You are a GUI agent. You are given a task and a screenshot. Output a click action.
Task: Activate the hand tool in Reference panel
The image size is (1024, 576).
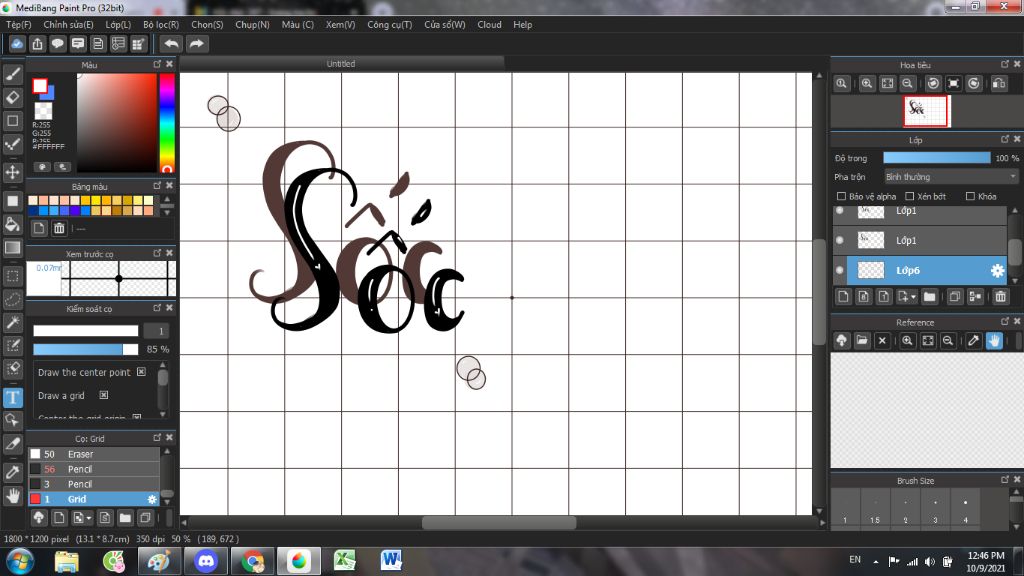(x=994, y=341)
